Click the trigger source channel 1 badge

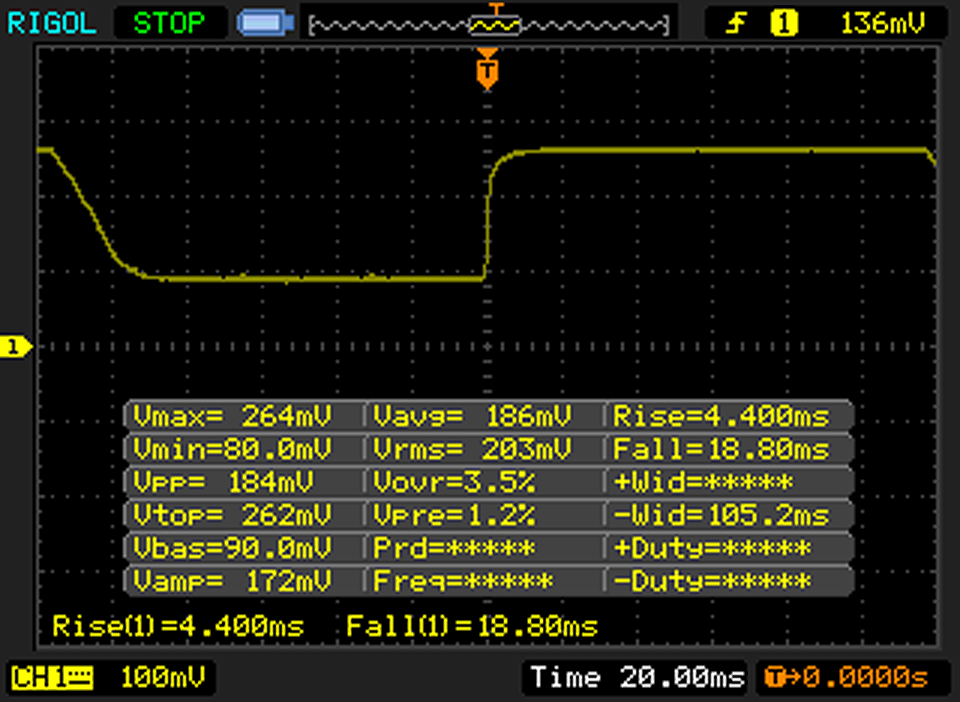tap(784, 22)
